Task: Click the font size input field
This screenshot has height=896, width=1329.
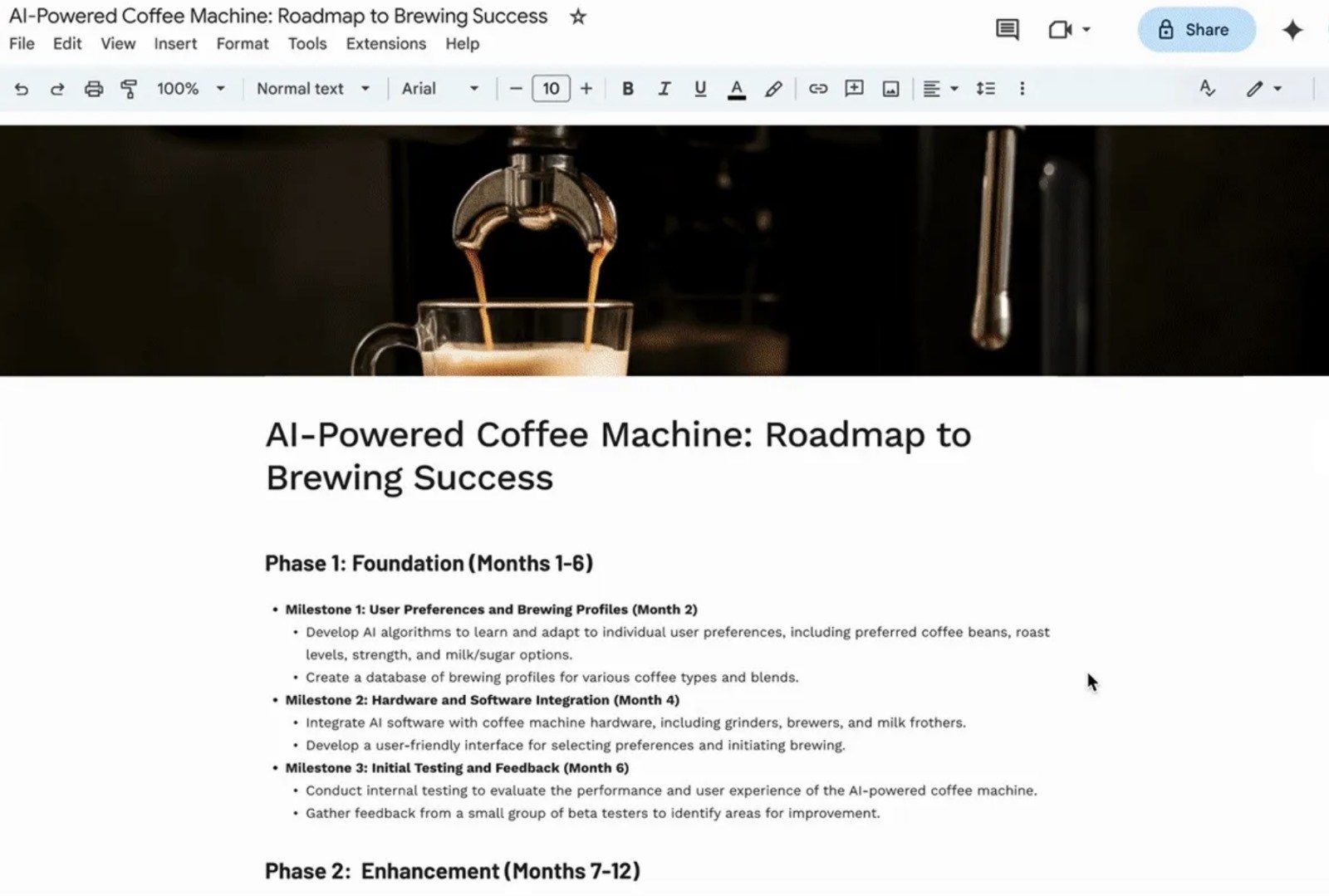Action: coord(551,89)
